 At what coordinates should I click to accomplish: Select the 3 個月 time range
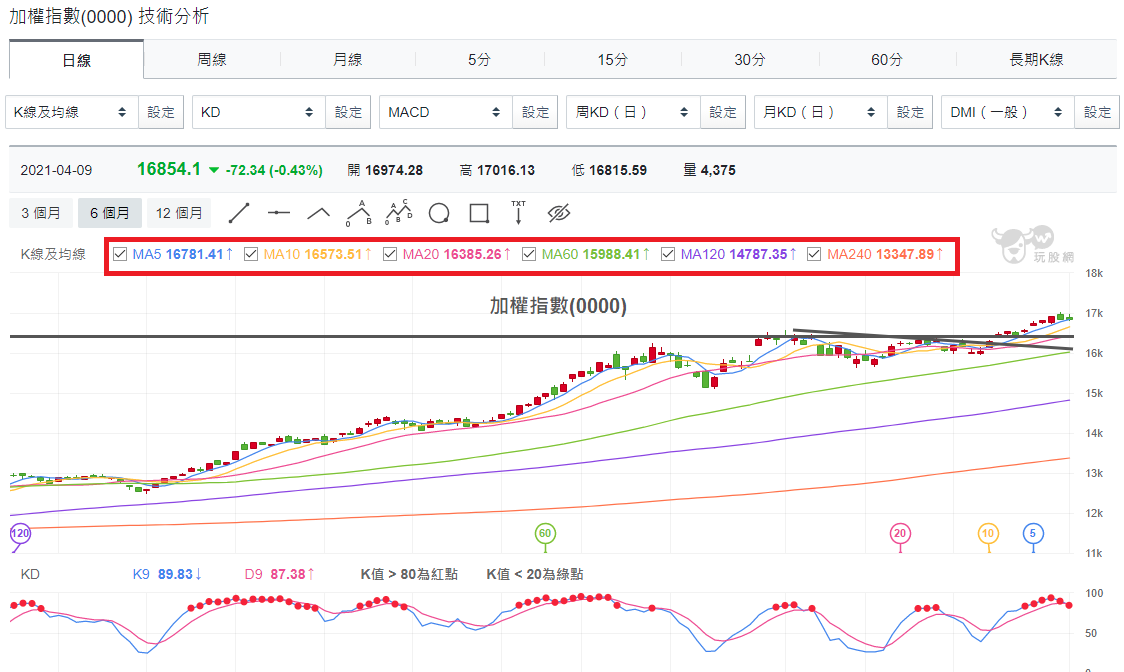pyautogui.click(x=41, y=213)
